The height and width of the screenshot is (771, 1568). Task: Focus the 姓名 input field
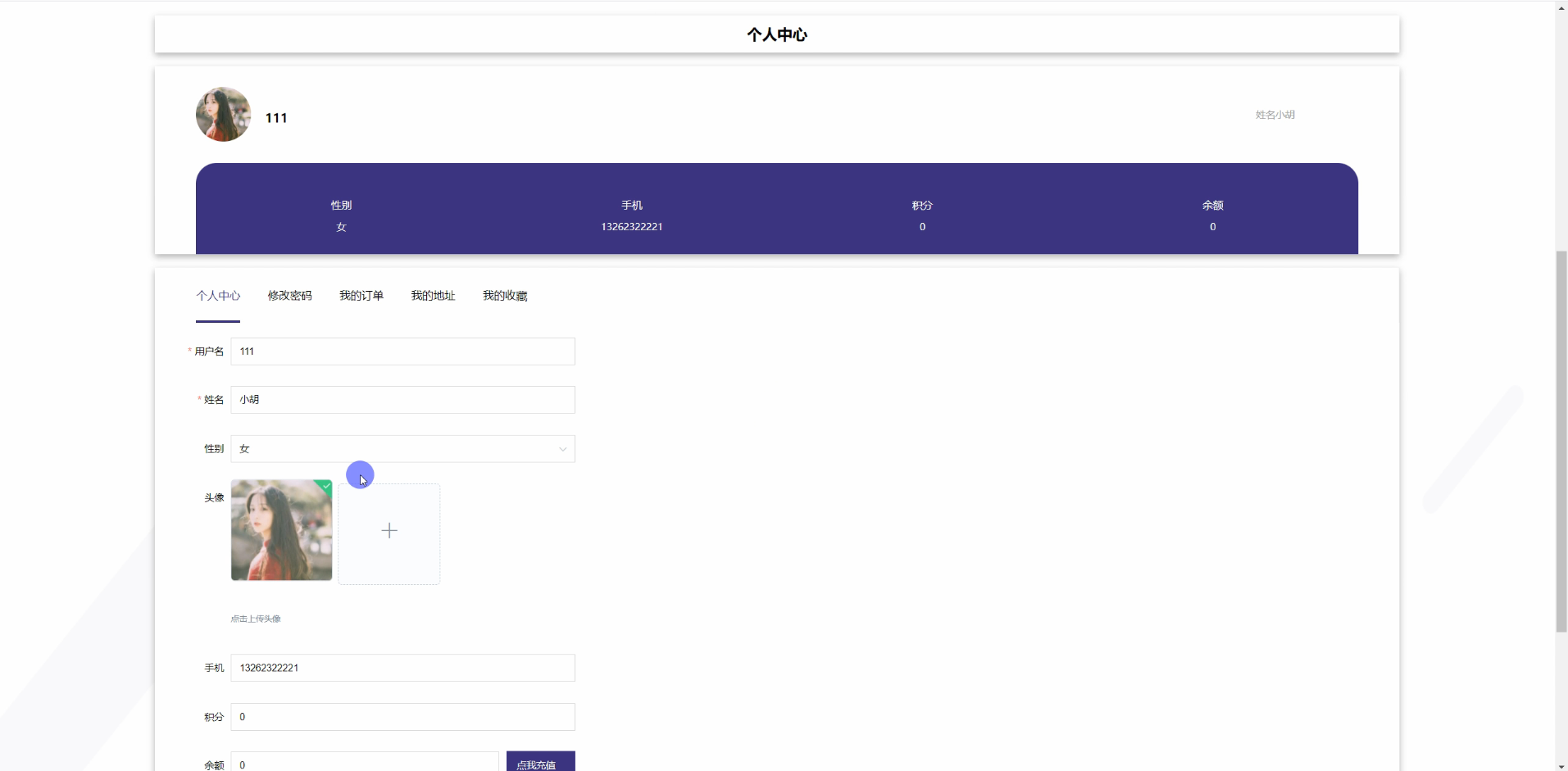(402, 400)
